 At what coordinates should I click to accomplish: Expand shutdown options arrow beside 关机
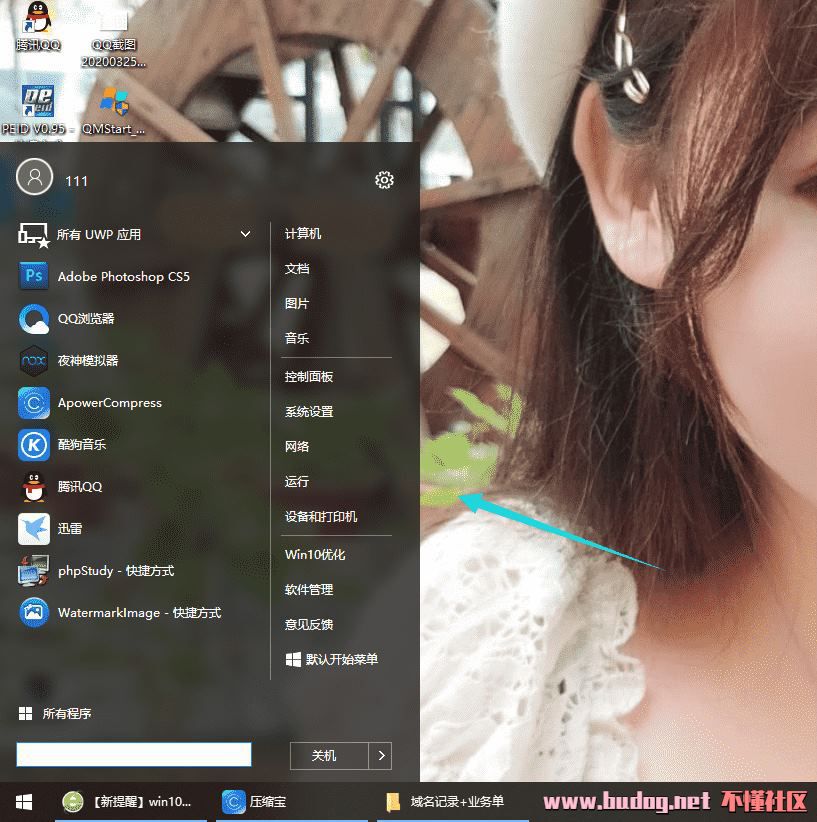click(x=380, y=756)
